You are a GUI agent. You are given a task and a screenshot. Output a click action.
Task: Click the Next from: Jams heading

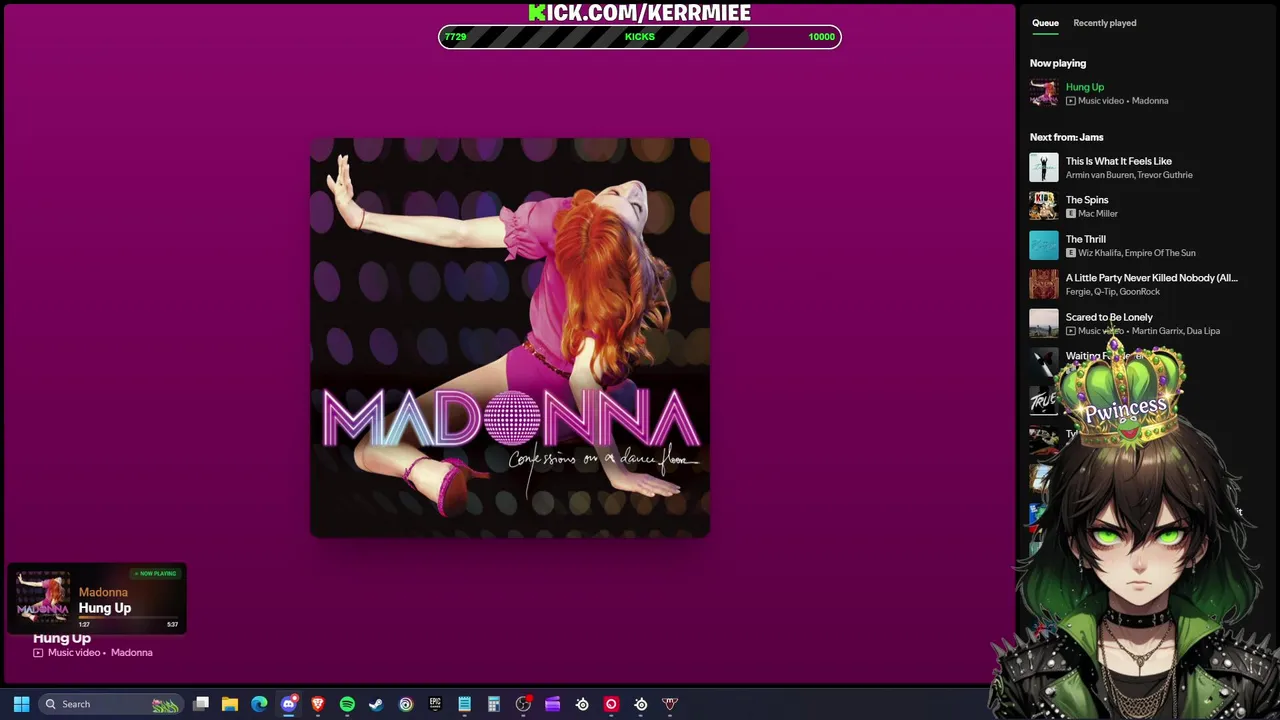coord(1066,137)
